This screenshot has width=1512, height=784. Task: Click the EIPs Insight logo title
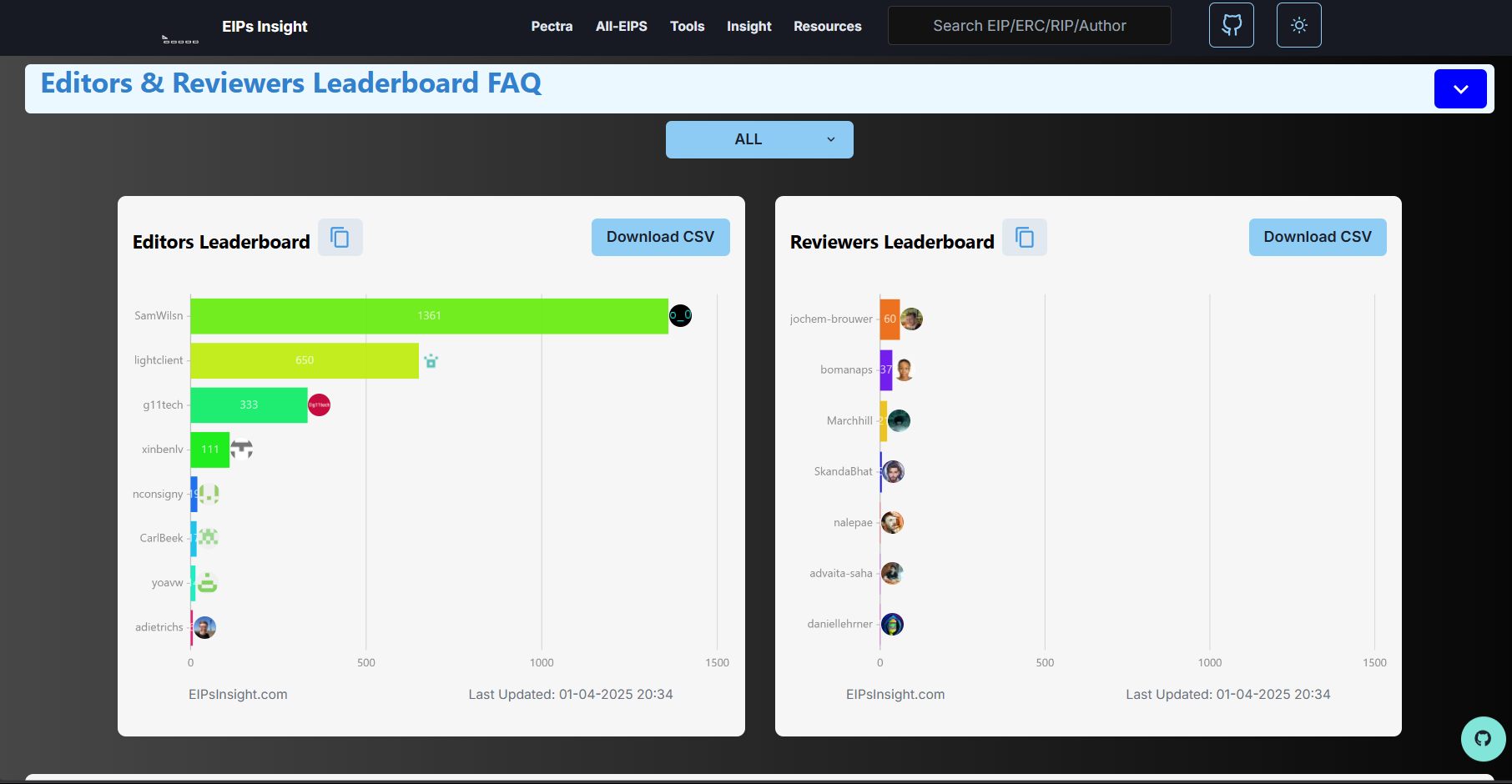[265, 27]
